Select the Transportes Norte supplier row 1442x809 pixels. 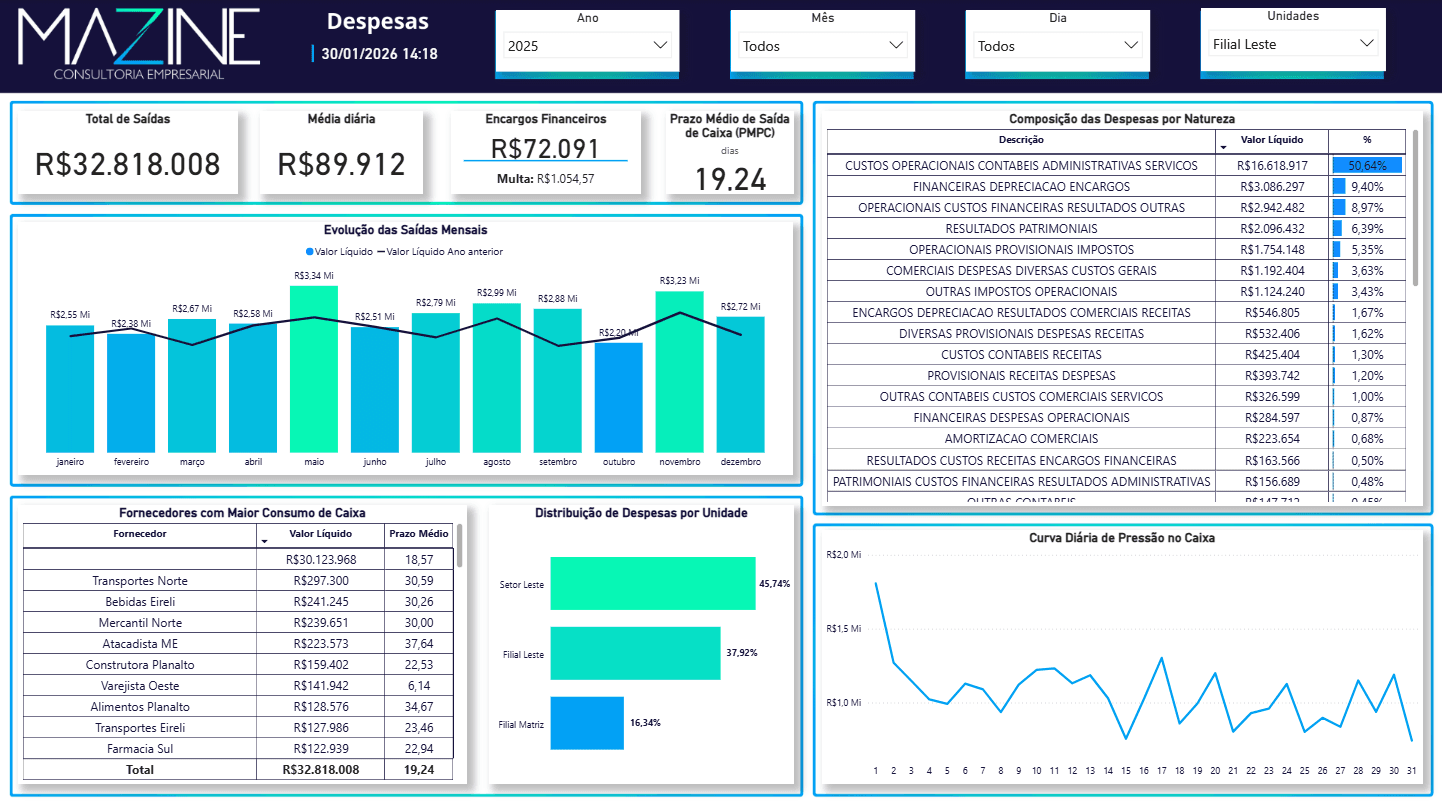[x=140, y=581]
